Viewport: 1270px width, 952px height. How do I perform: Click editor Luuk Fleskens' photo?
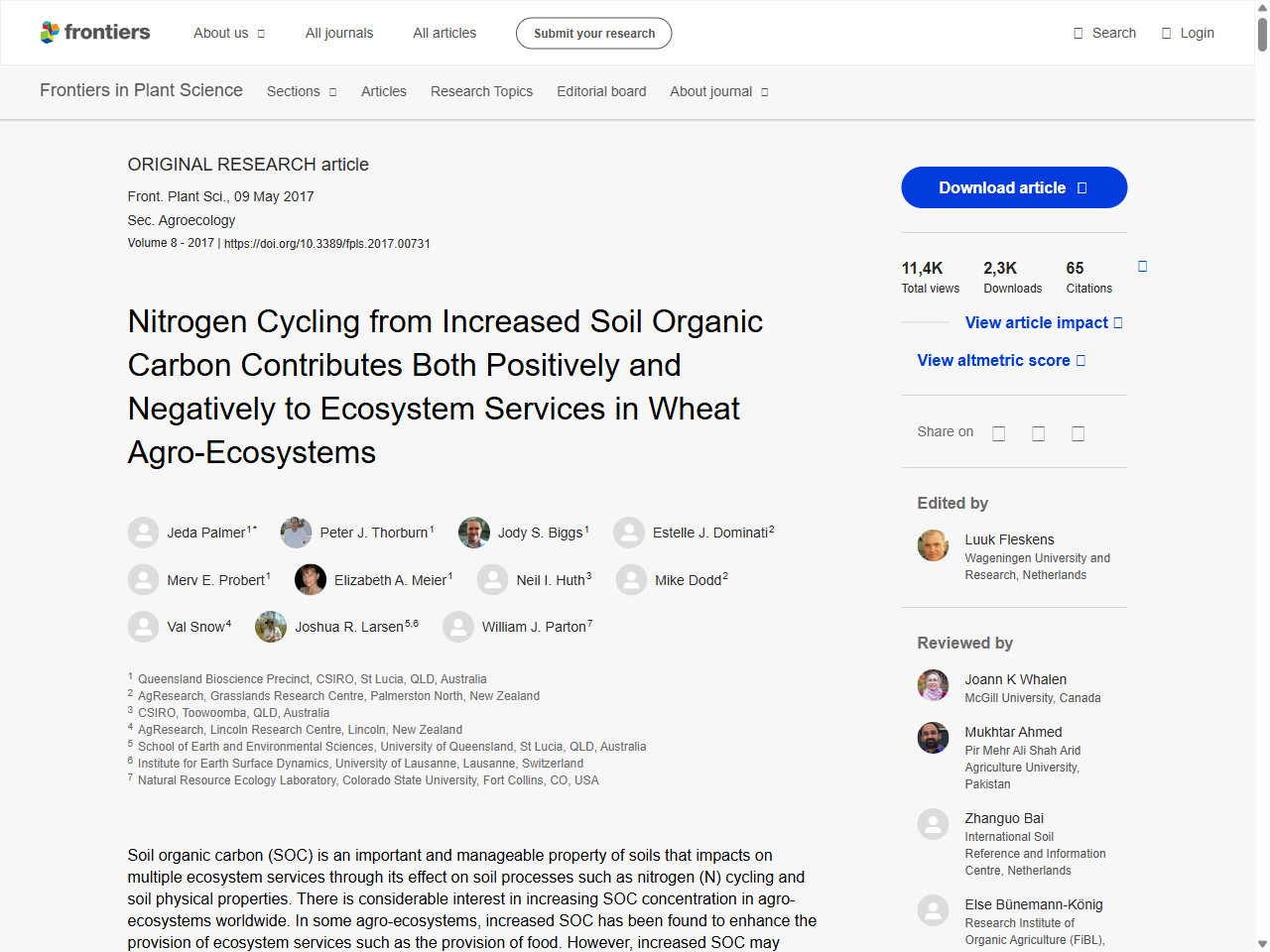coord(933,545)
